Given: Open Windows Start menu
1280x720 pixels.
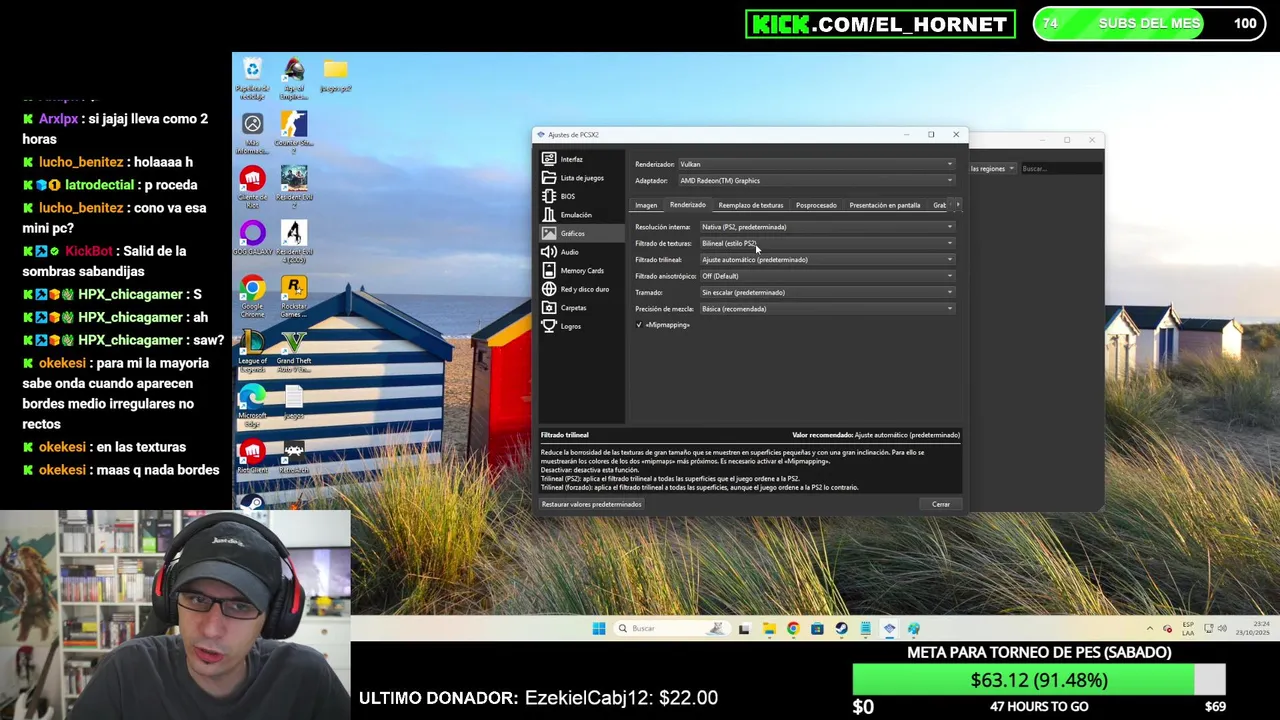Looking at the screenshot, I should point(598,628).
